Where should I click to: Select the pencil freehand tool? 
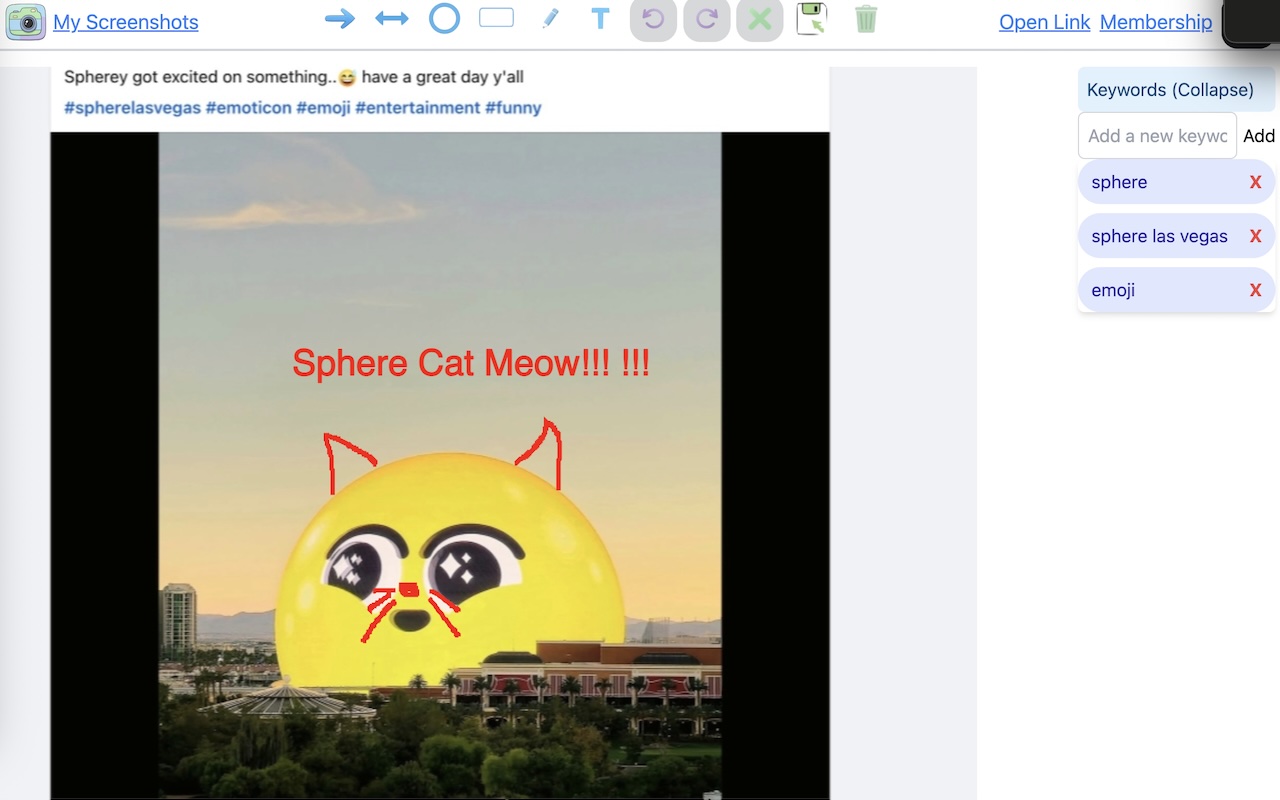[551, 18]
